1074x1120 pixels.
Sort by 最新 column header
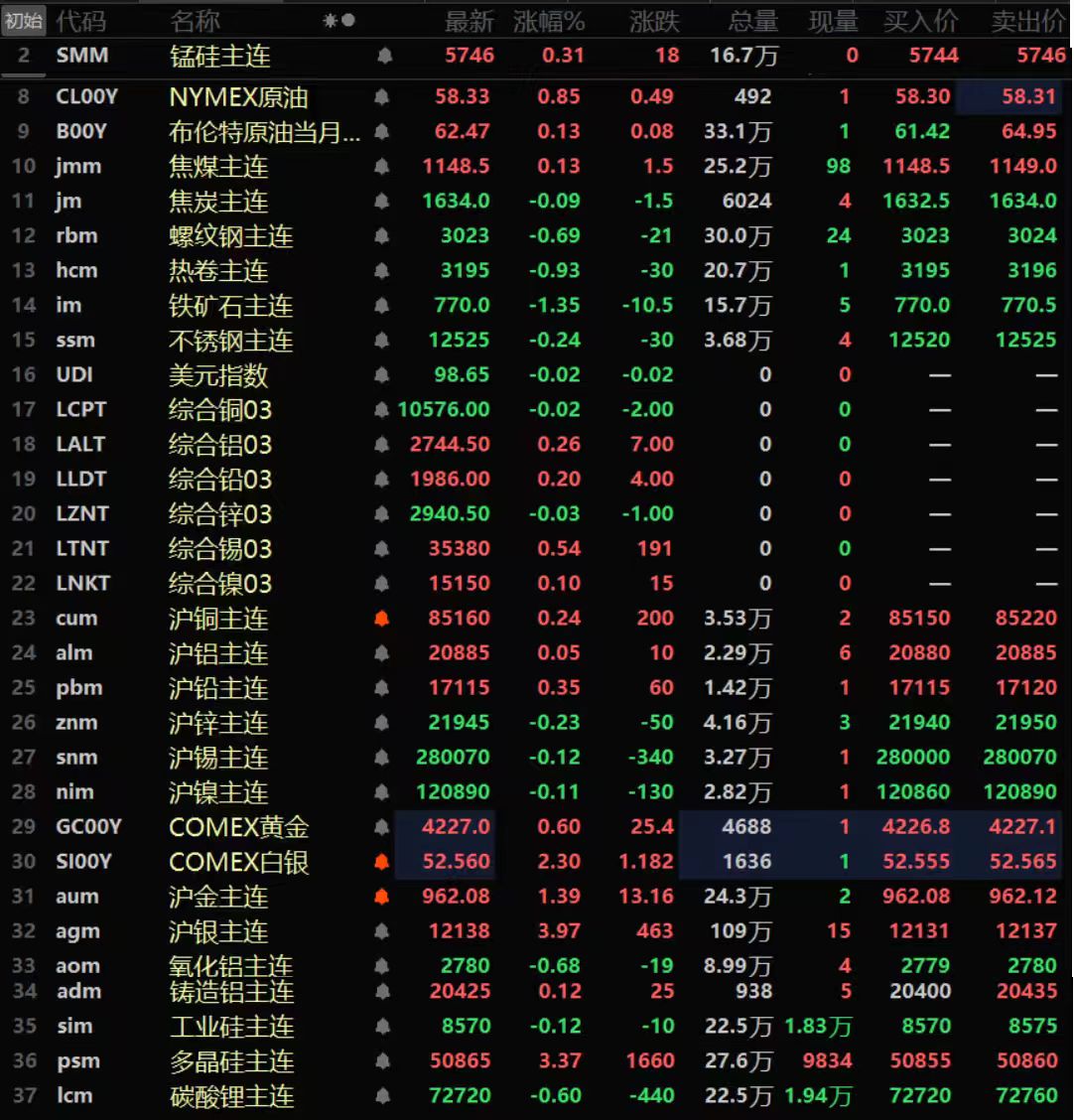point(469,22)
